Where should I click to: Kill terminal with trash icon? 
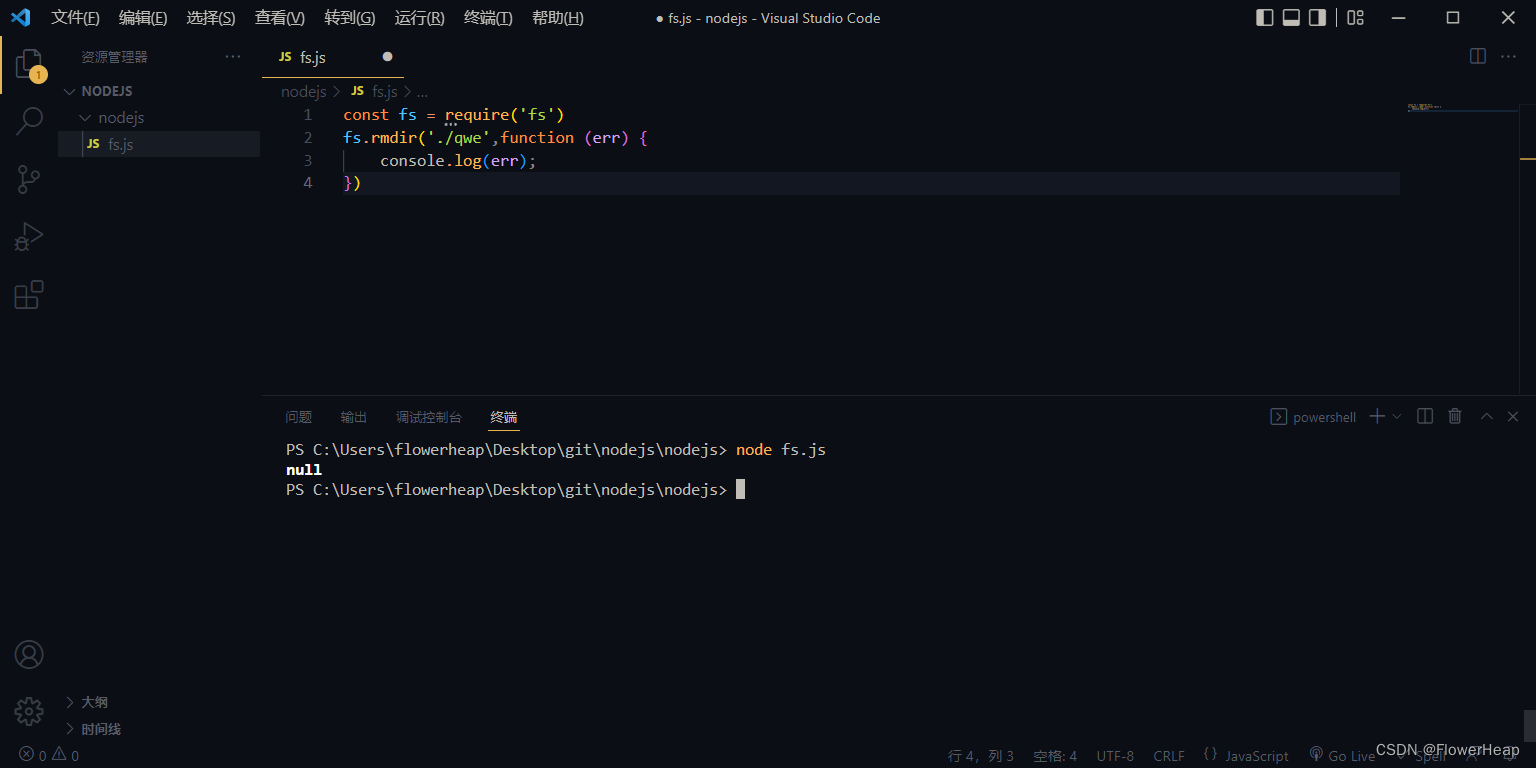click(1455, 416)
